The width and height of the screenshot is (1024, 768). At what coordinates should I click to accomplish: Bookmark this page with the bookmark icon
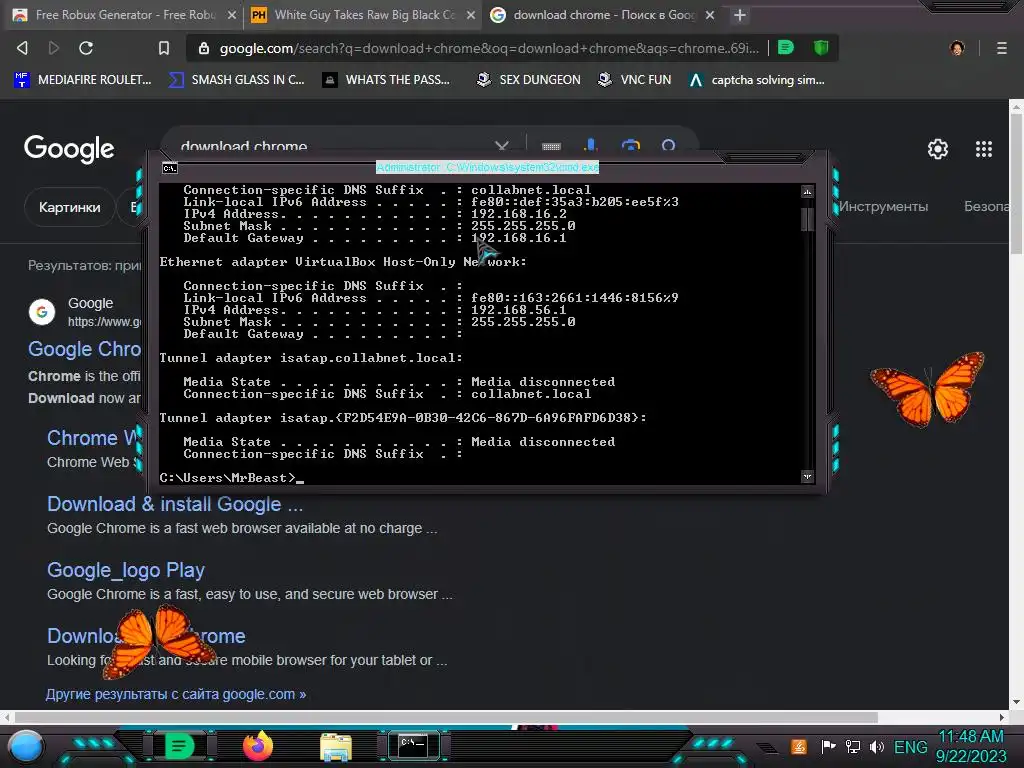click(164, 48)
